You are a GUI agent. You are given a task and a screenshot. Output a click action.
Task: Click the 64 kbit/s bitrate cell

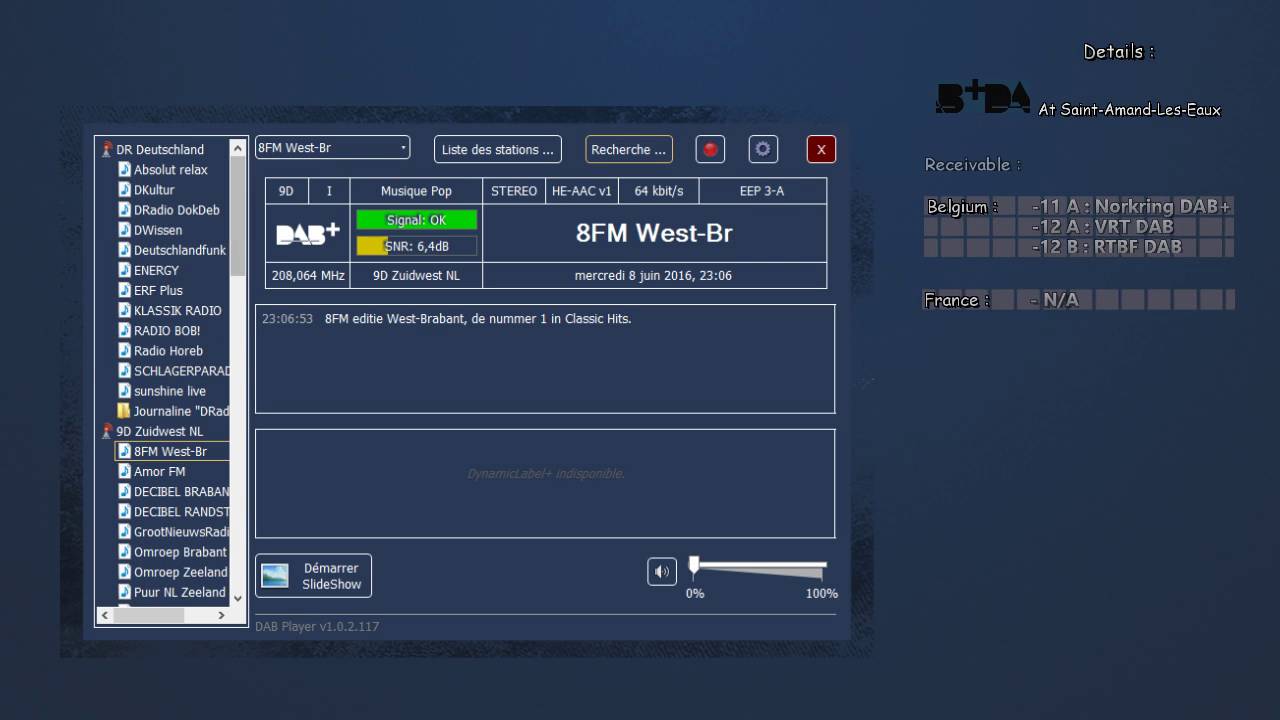pyautogui.click(x=658, y=191)
